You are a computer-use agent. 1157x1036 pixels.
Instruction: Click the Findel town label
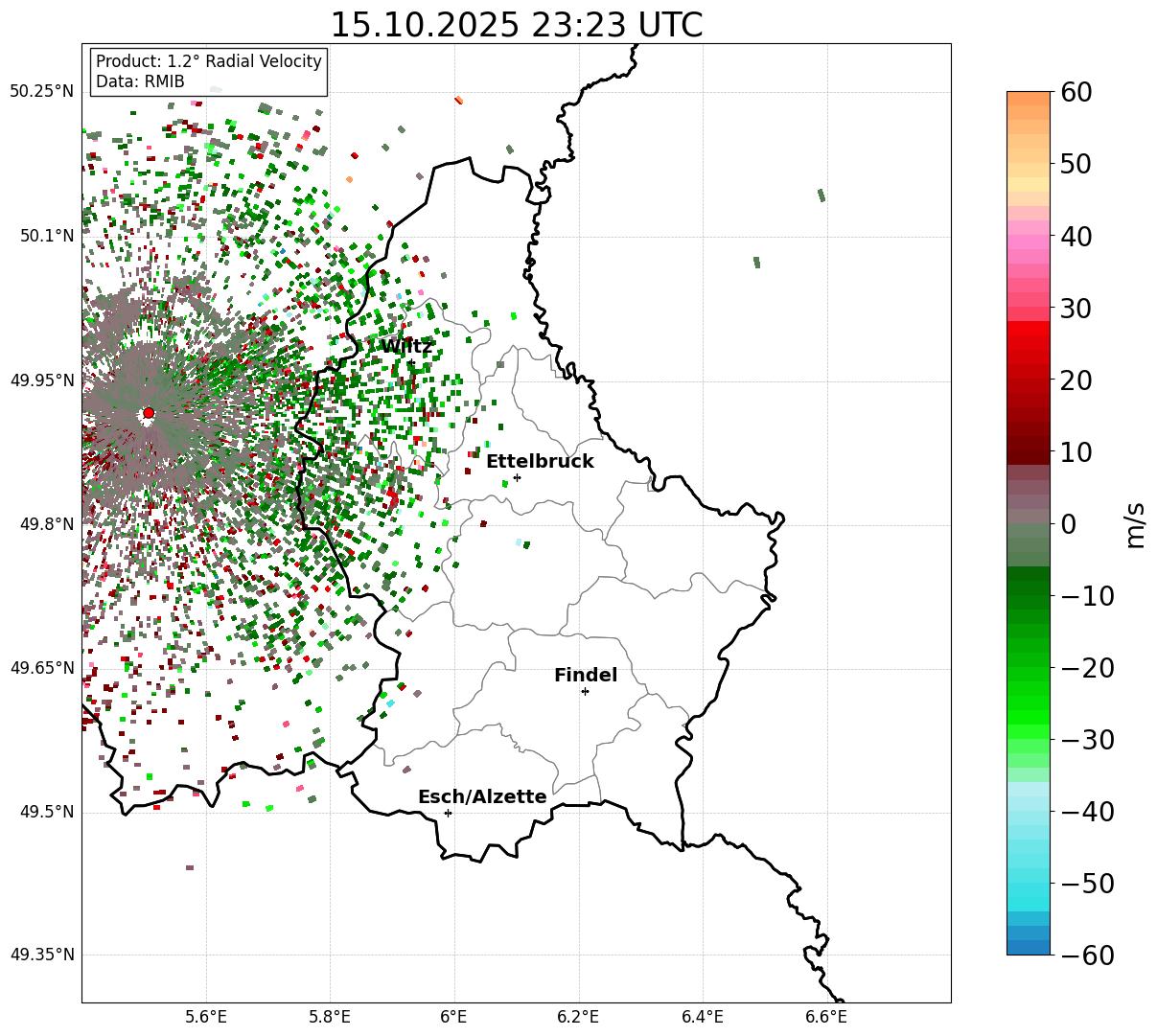pos(586,676)
